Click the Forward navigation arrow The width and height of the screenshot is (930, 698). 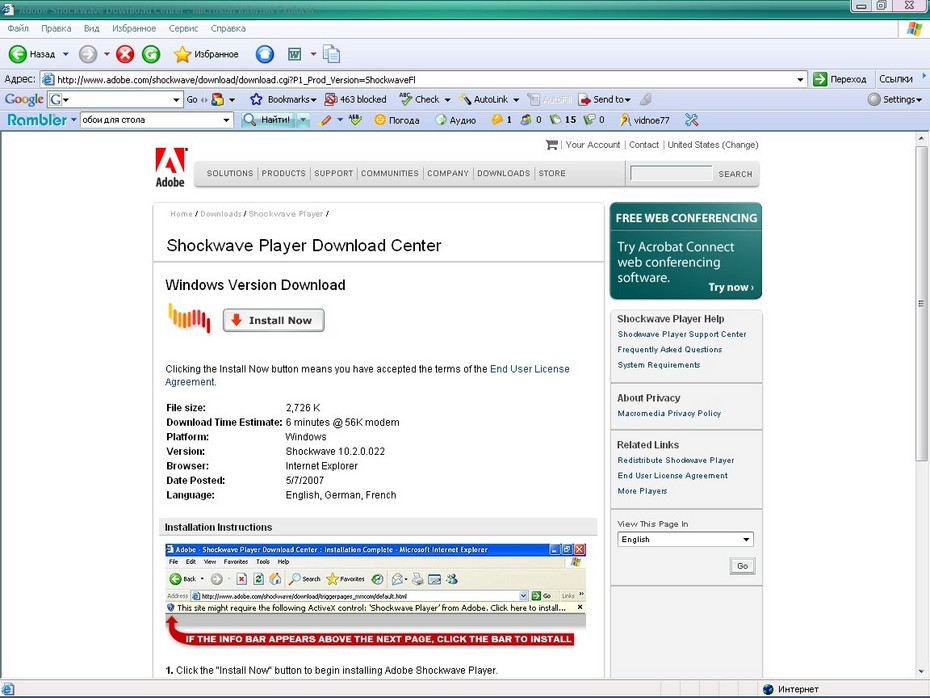[88, 54]
